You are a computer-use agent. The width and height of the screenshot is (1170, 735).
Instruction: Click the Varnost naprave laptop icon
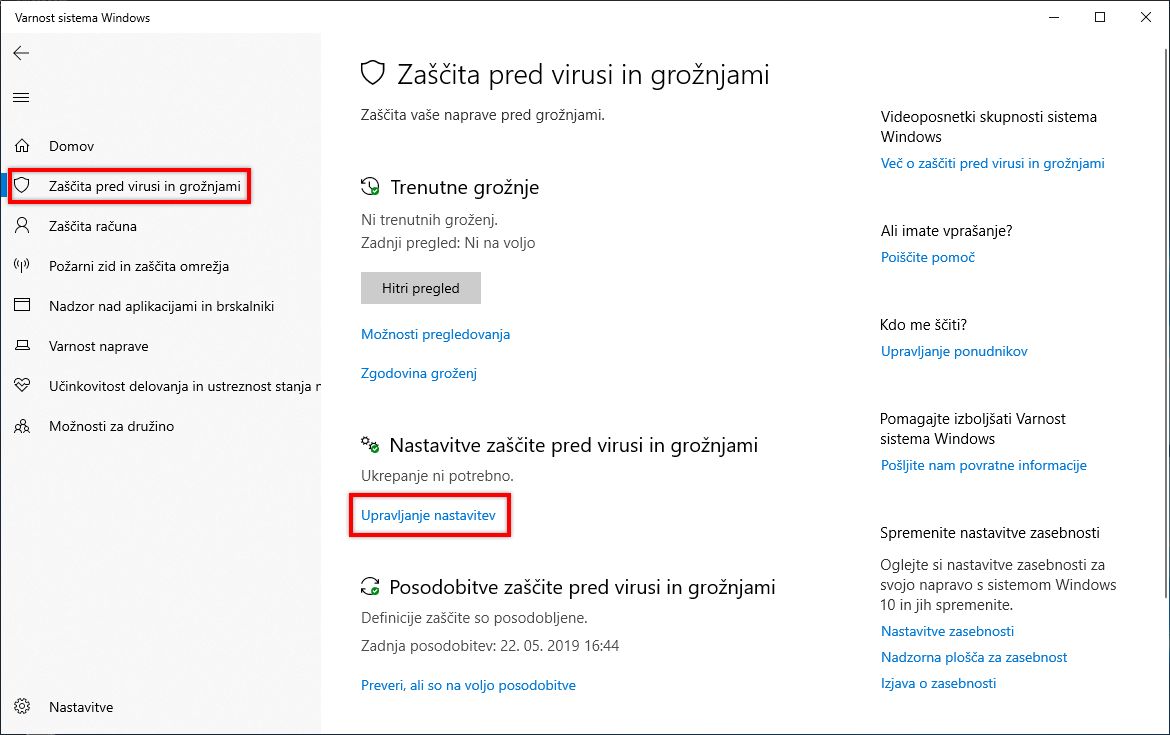(x=23, y=346)
